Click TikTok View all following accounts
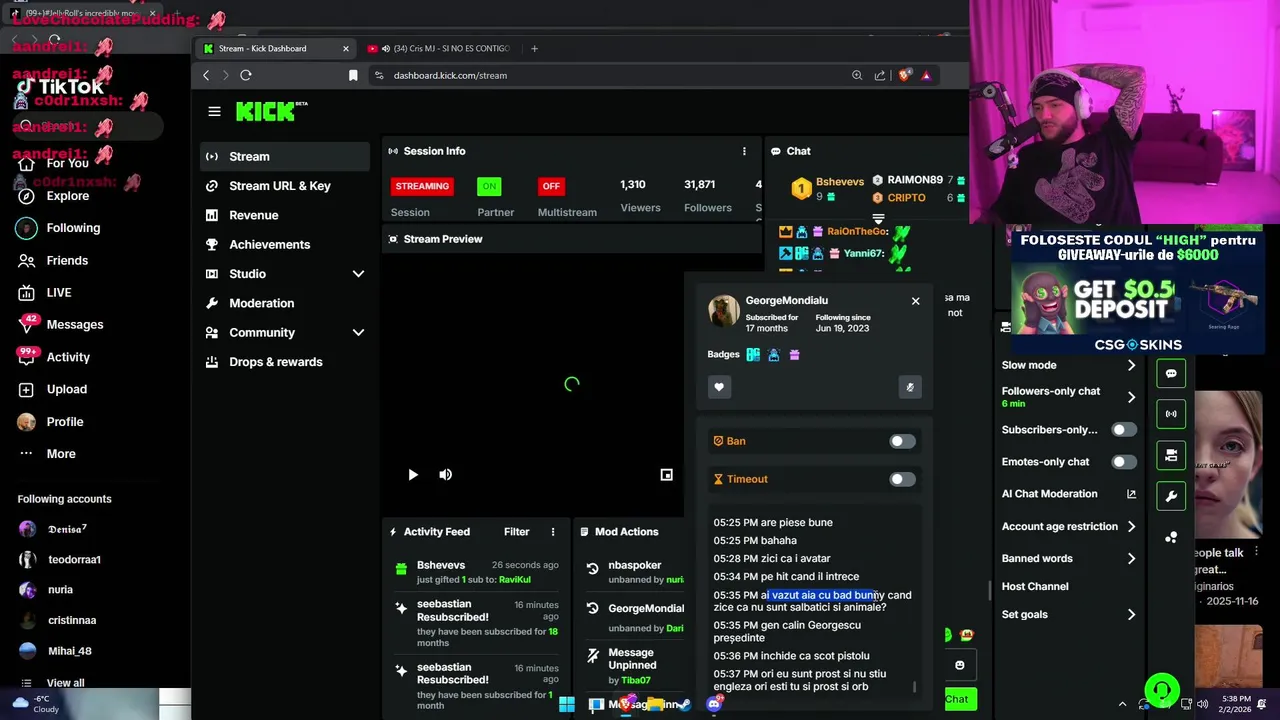The width and height of the screenshot is (1280, 720). 65,683
